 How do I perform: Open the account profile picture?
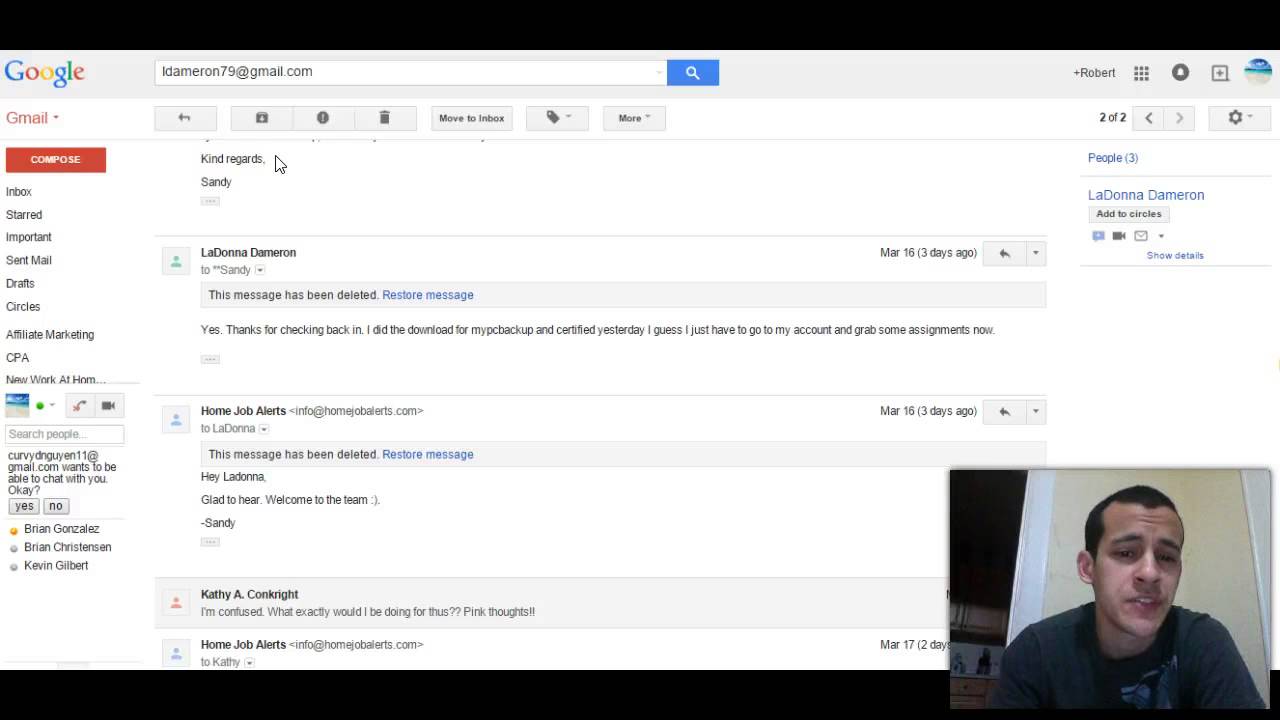(1258, 72)
